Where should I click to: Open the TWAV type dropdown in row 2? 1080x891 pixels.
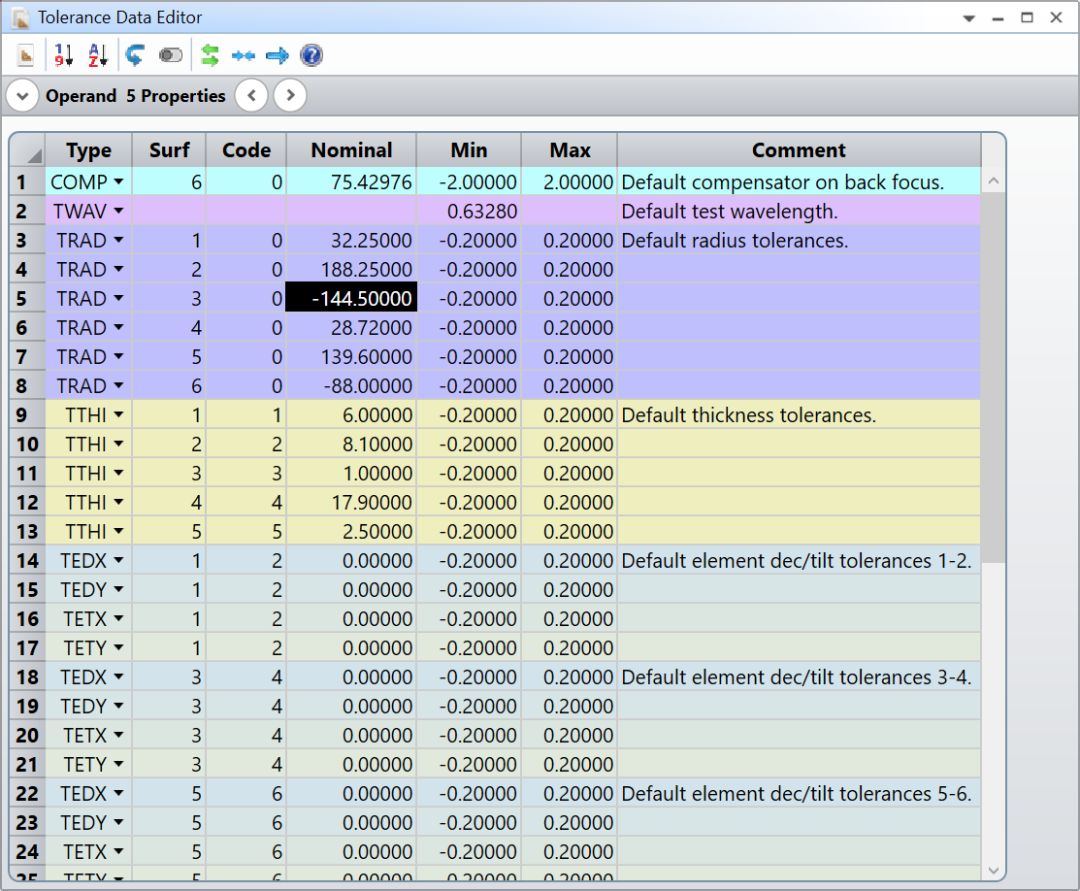(x=119, y=211)
